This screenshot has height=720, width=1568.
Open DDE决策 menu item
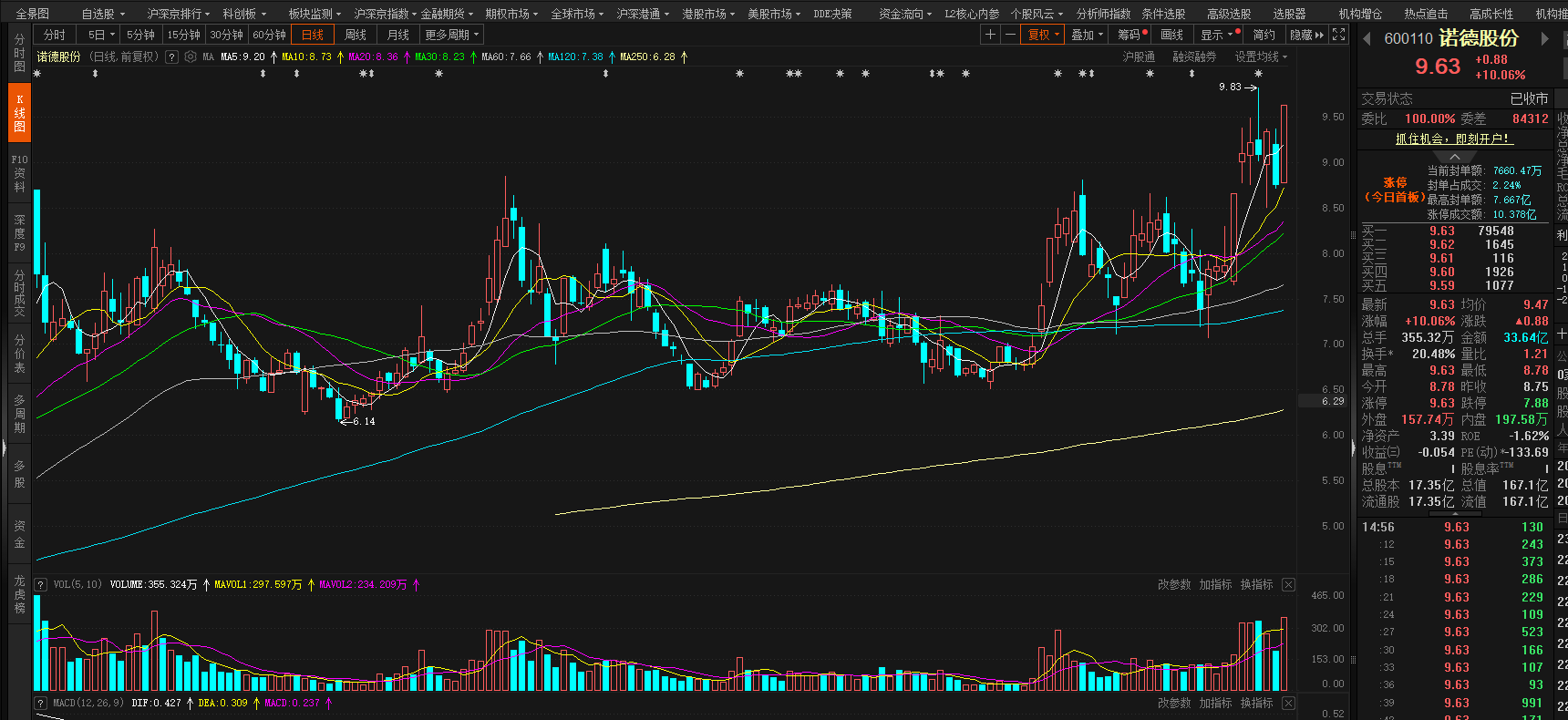[832, 14]
